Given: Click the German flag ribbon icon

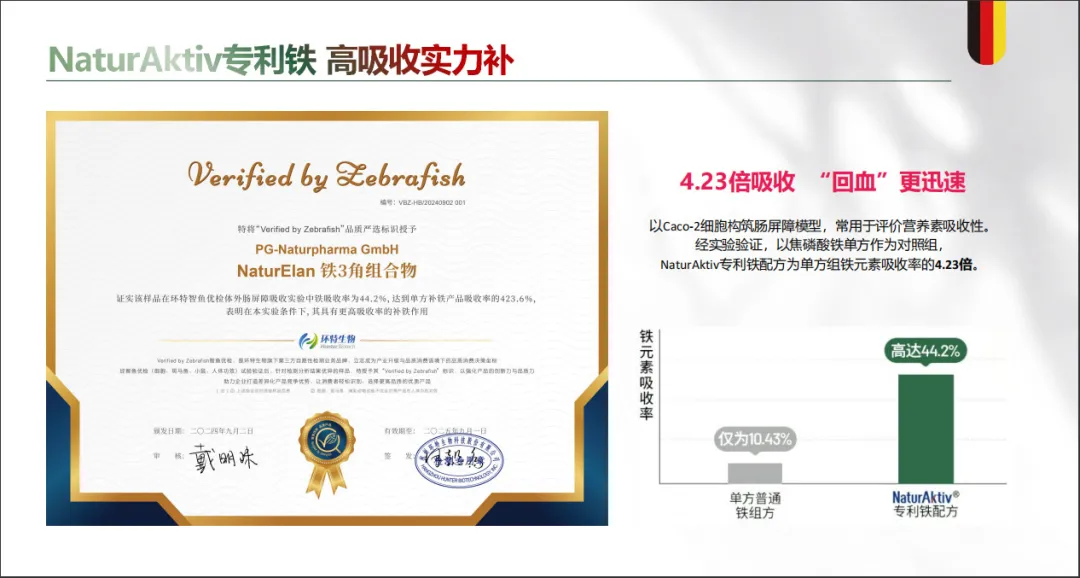Looking at the screenshot, I should pos(986,32).
